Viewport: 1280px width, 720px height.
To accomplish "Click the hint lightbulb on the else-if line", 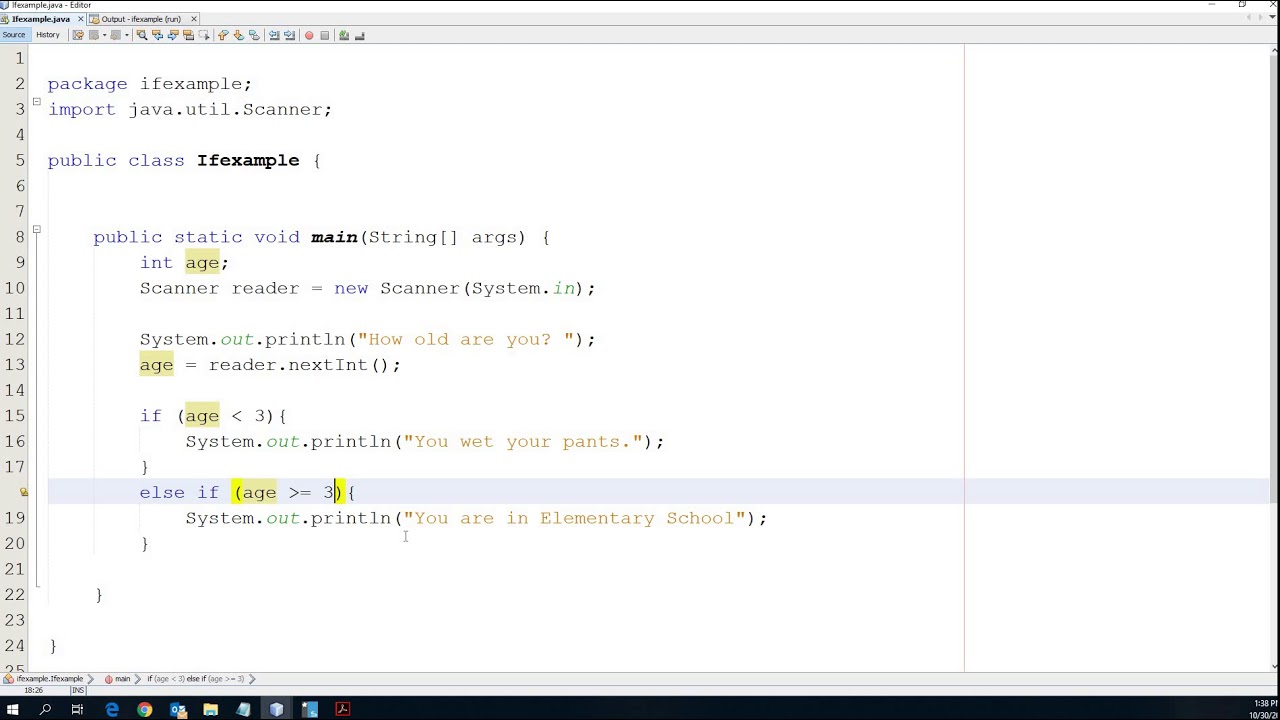I will coord(24,492).
